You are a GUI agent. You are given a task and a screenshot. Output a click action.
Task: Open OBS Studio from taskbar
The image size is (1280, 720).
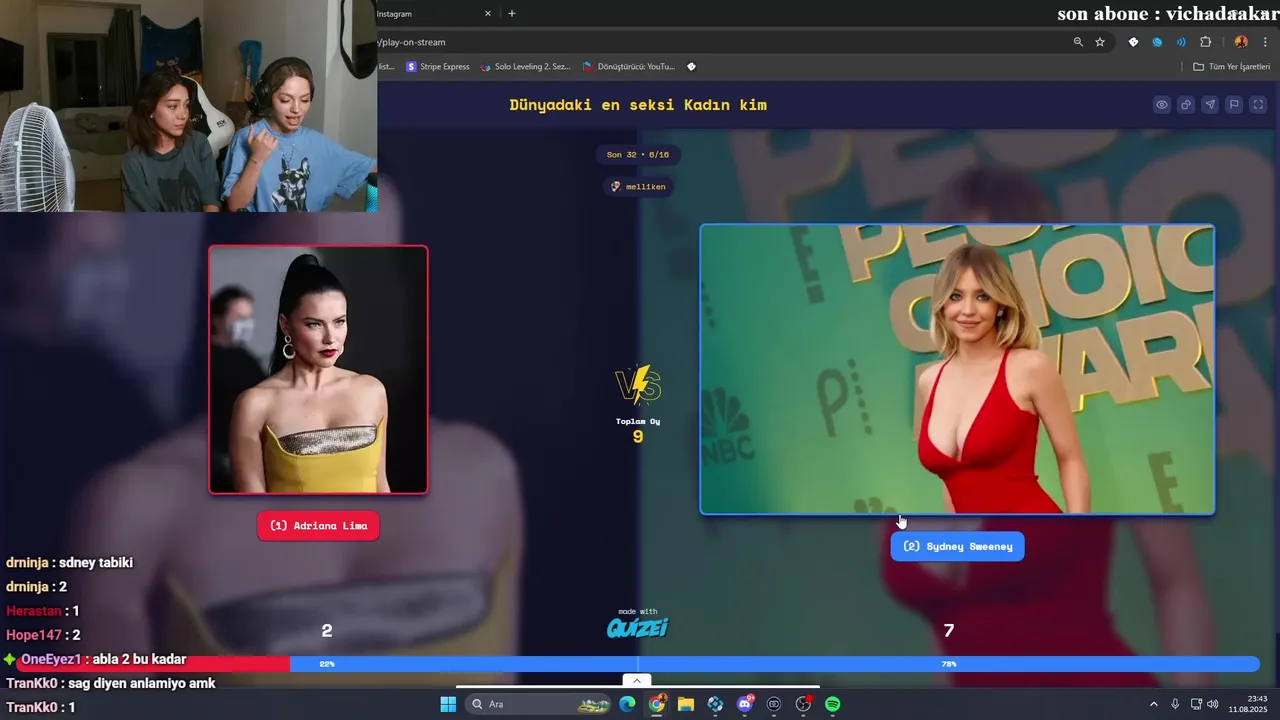point(803,704)
